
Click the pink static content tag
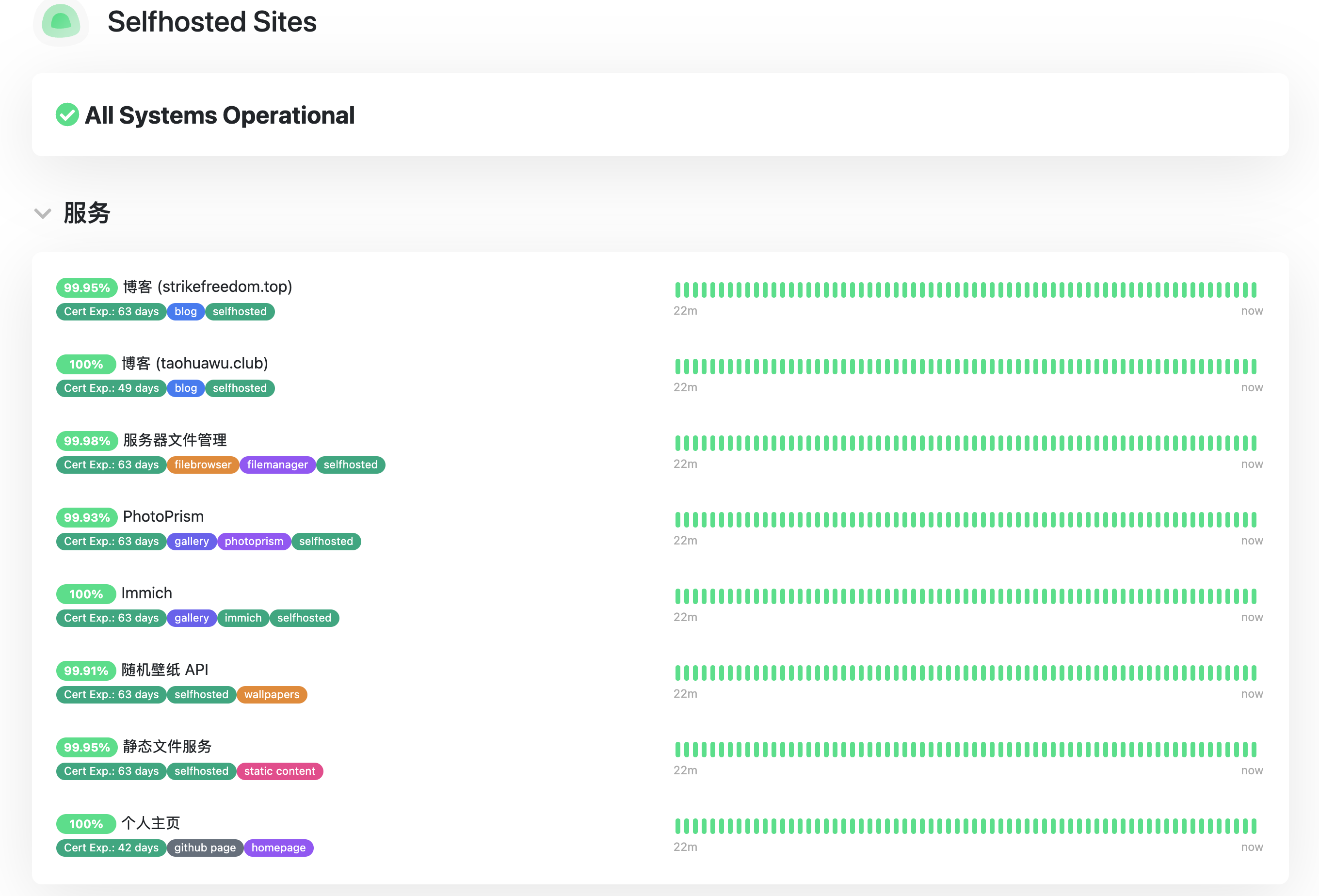click(x=280, y=771)
